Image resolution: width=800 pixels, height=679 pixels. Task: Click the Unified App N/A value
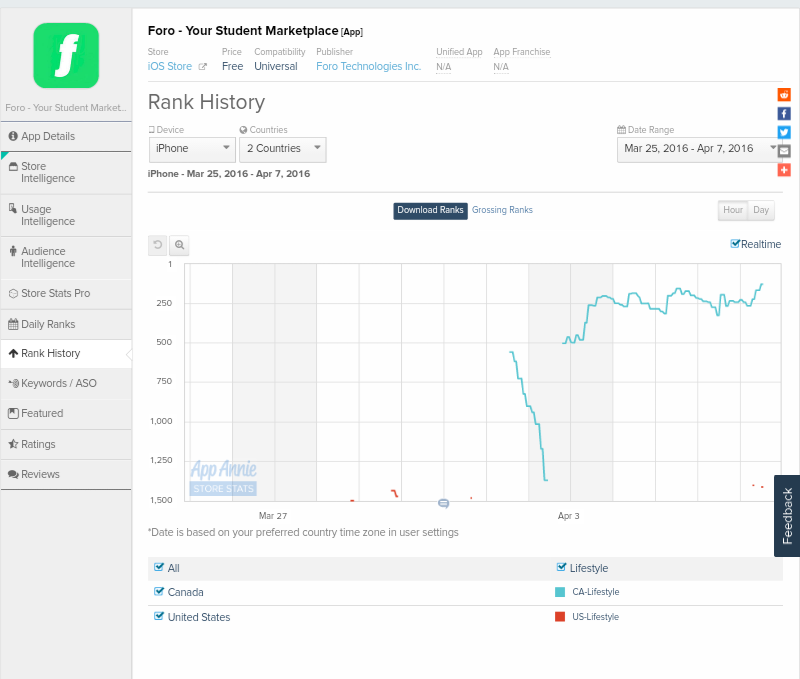click(x=443, y=67)
